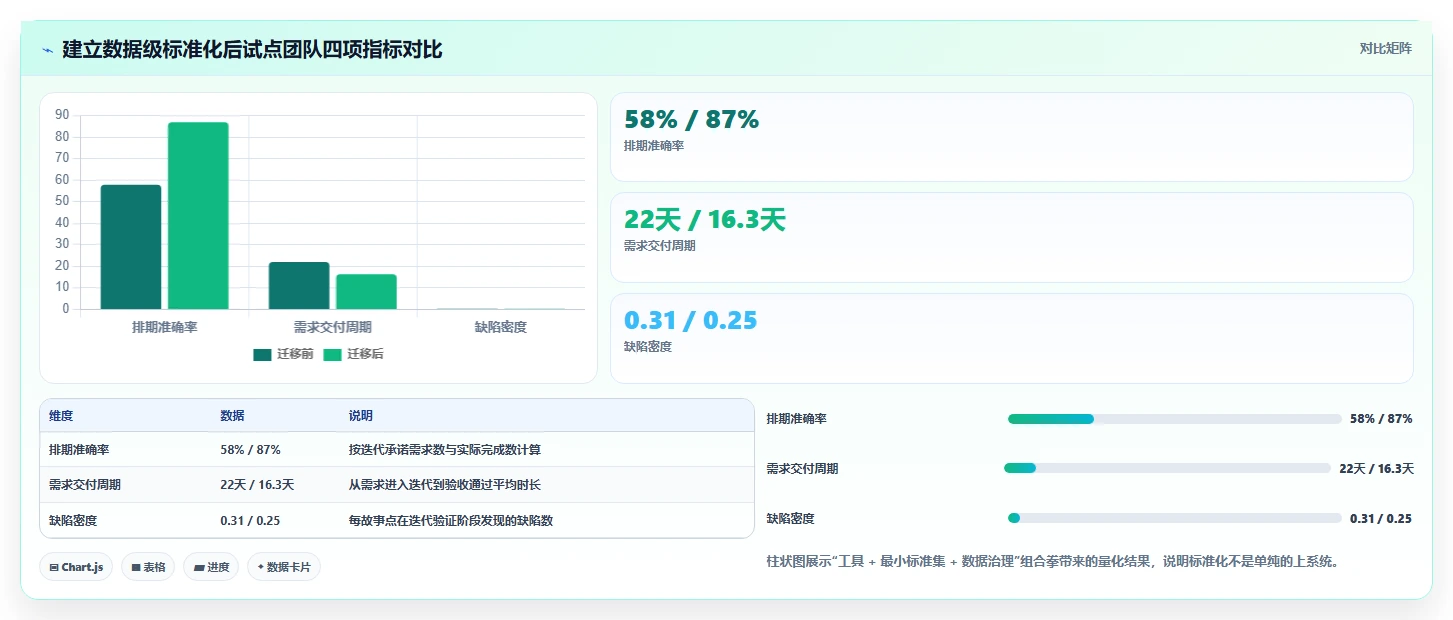Click the 维度 table column header
The image size is (1453, 620).
click(x=61, y=416)
